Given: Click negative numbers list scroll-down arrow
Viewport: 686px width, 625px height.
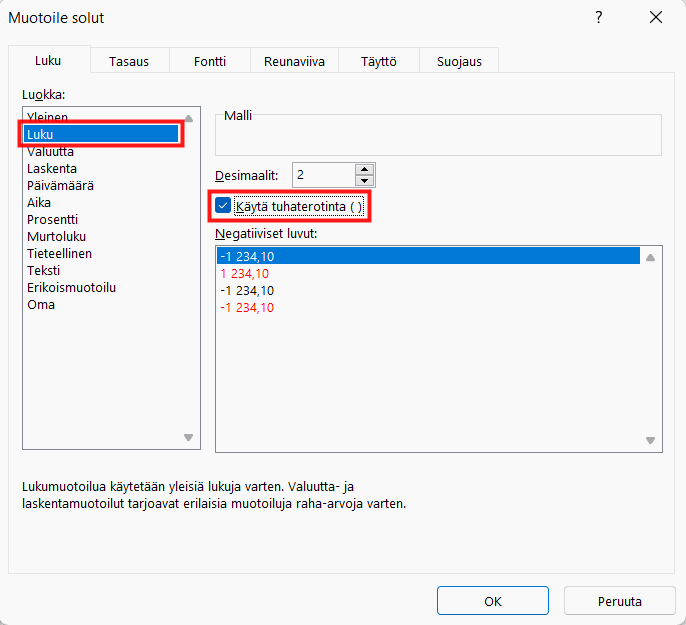Looking at the screenshot, I should tap(651, 440).
